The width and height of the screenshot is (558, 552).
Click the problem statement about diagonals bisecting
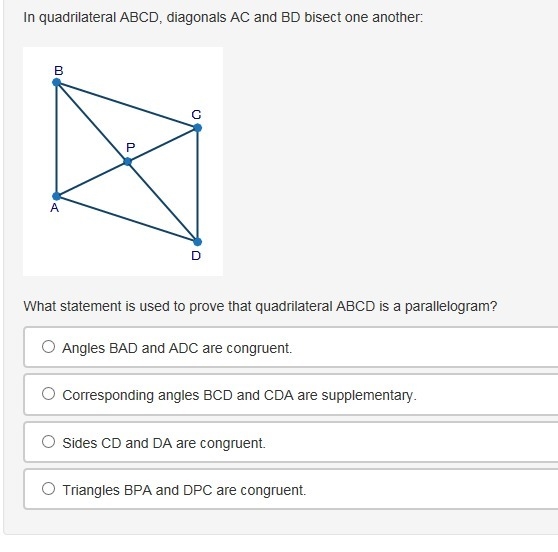click(x=223, y=17)
